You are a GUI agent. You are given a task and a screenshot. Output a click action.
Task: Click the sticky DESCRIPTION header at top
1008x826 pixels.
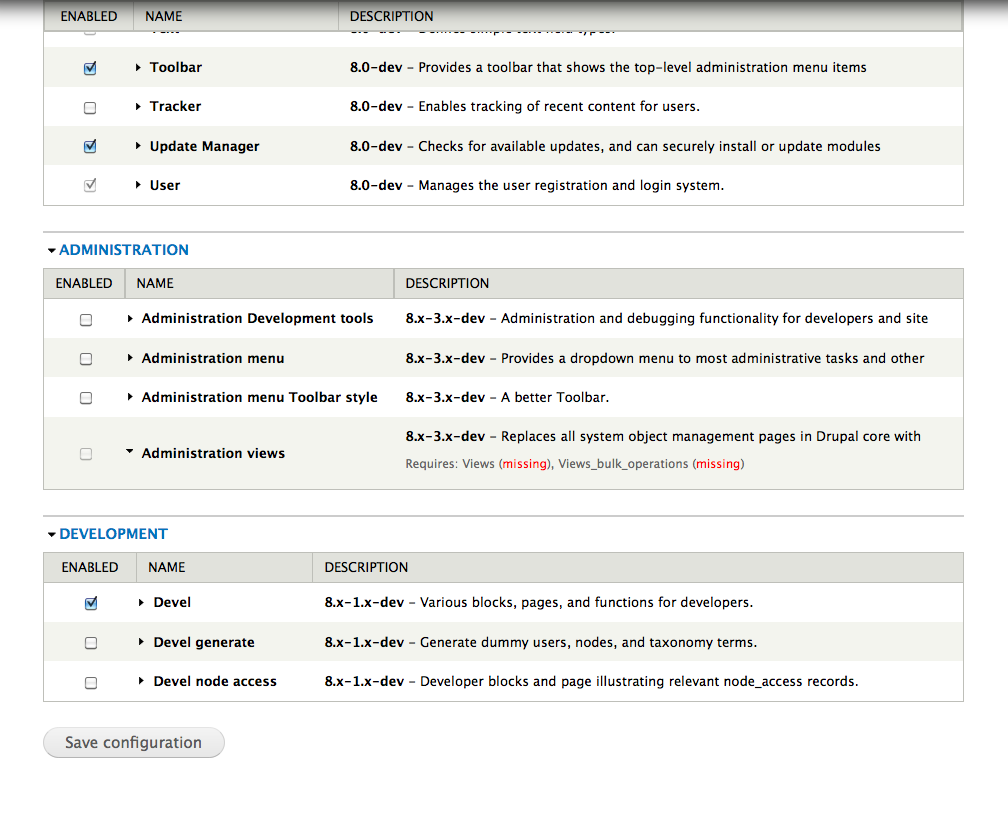[392, 17]
